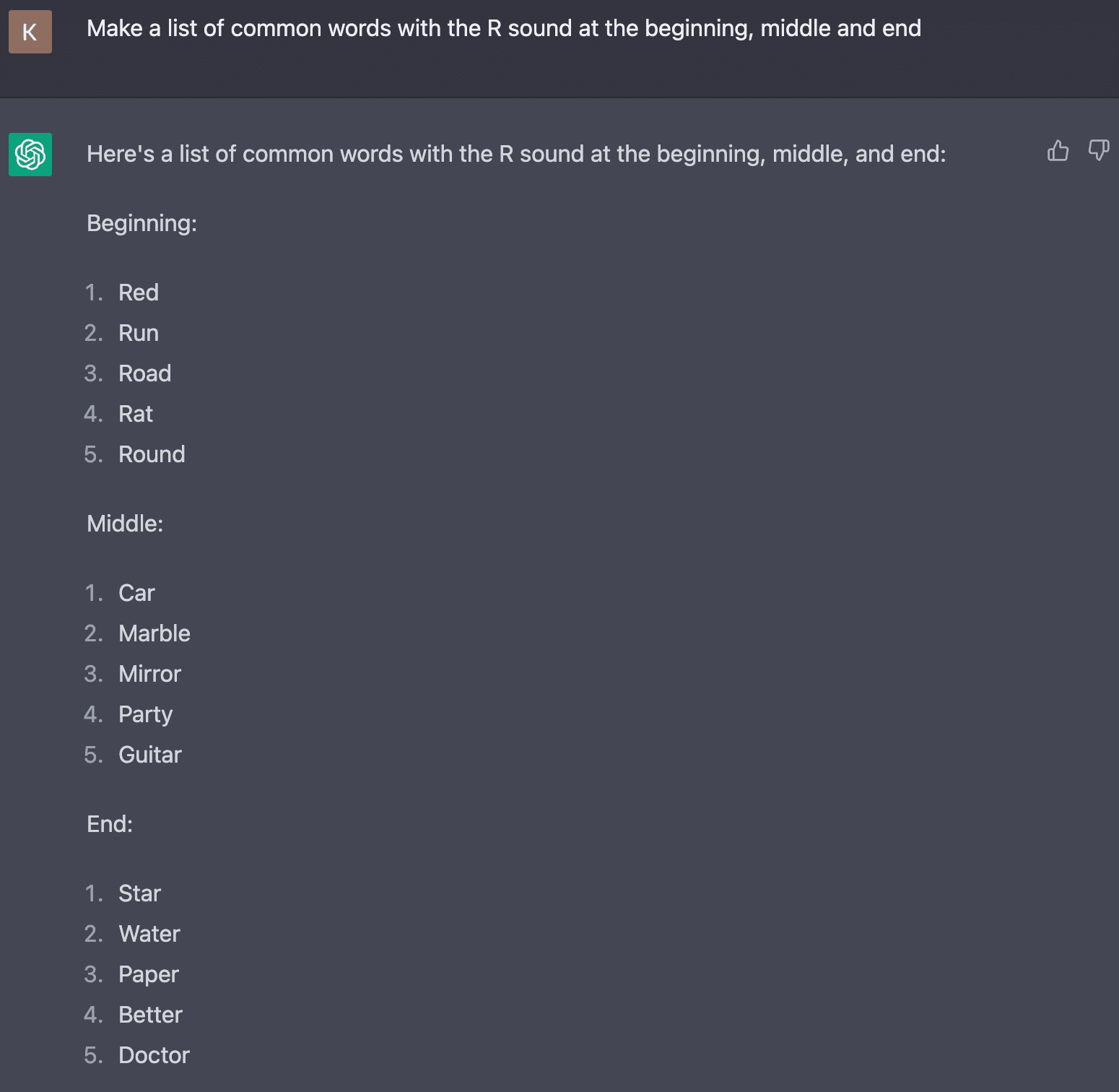Click the word "Guitar"
Image resolution: width=1119 pixels, height=1092 pixels.
150,755
